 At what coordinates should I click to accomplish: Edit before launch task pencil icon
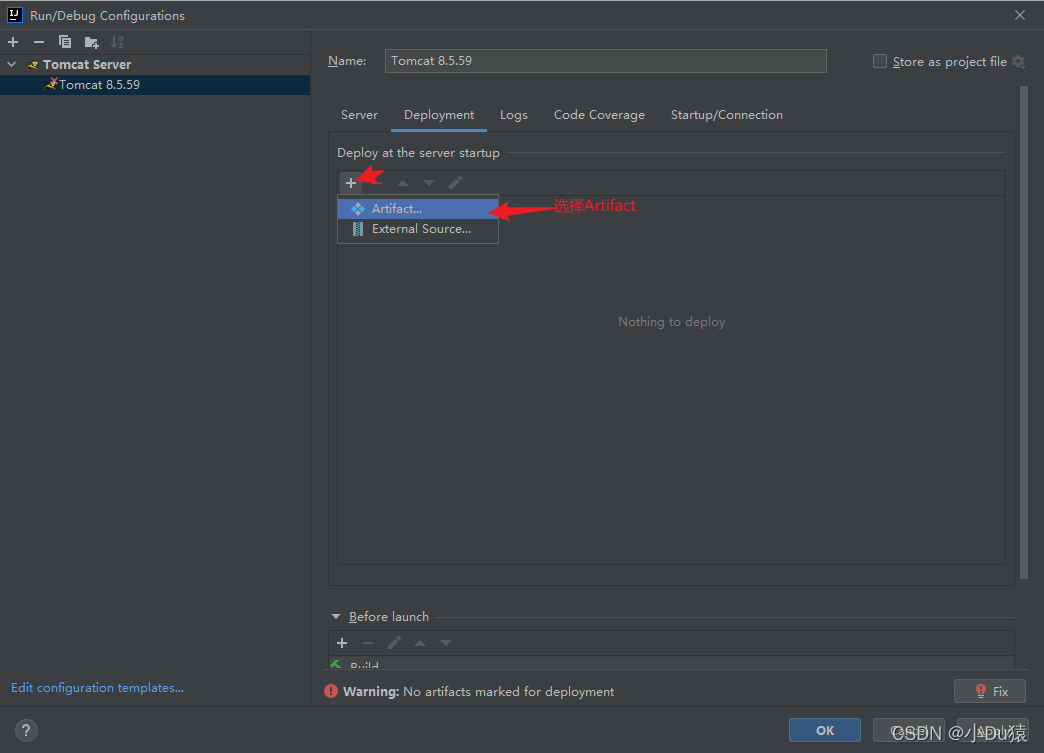(x=394, y=642)
